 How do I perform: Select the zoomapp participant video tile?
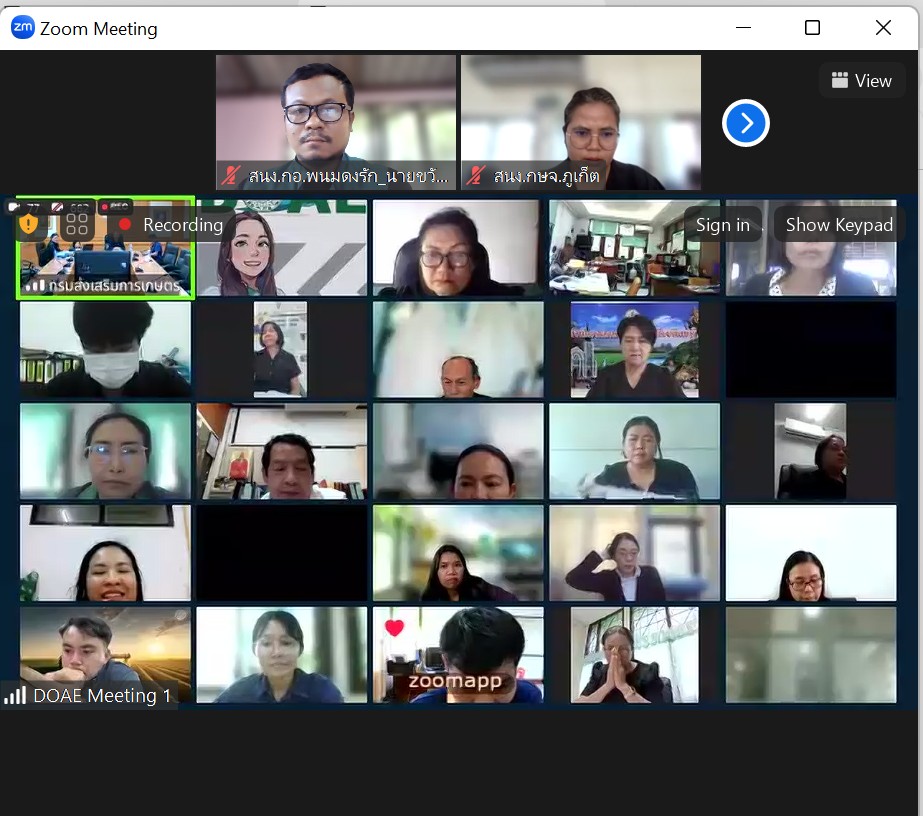458,655
